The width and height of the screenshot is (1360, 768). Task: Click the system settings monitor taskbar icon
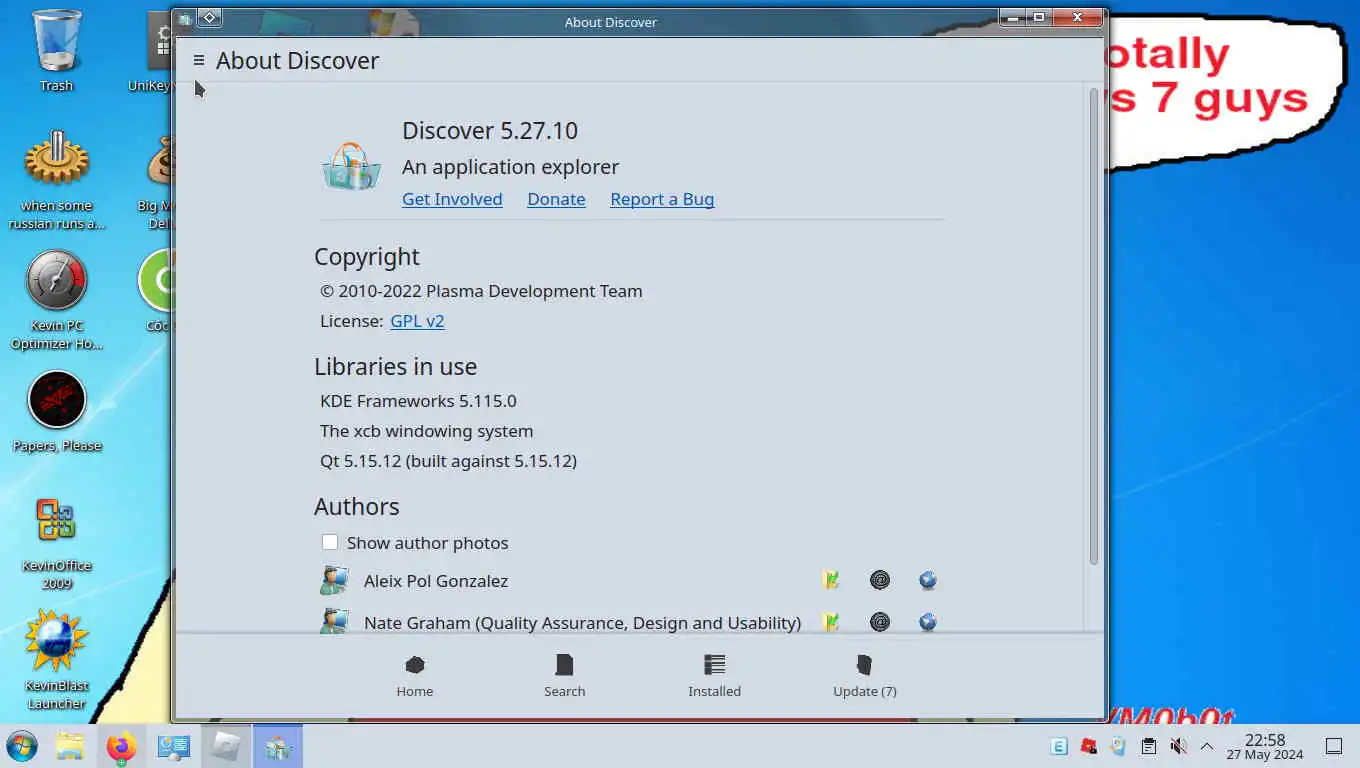click(x=174, y=746)
